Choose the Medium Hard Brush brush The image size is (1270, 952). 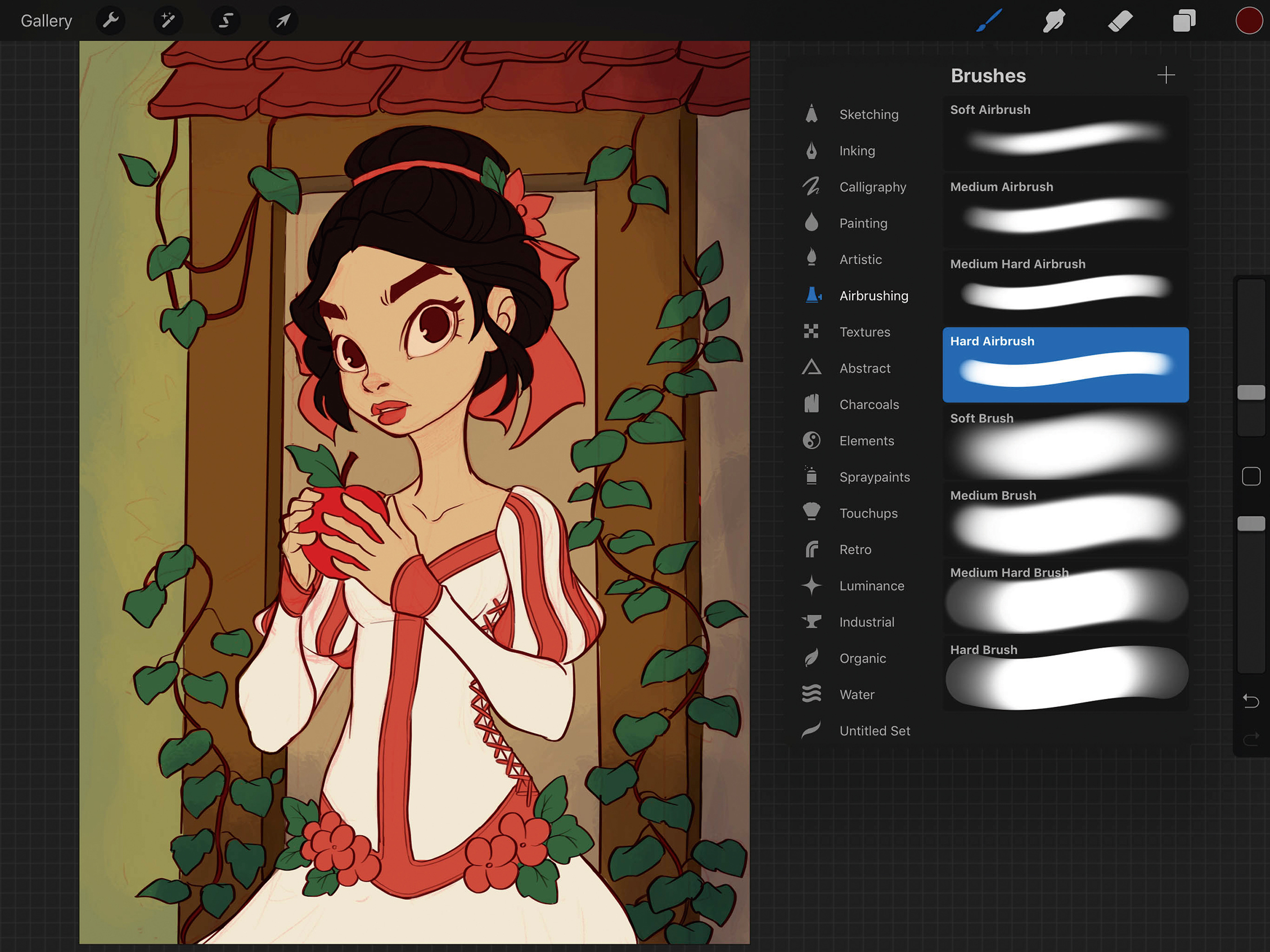(x=1066, y=596)
